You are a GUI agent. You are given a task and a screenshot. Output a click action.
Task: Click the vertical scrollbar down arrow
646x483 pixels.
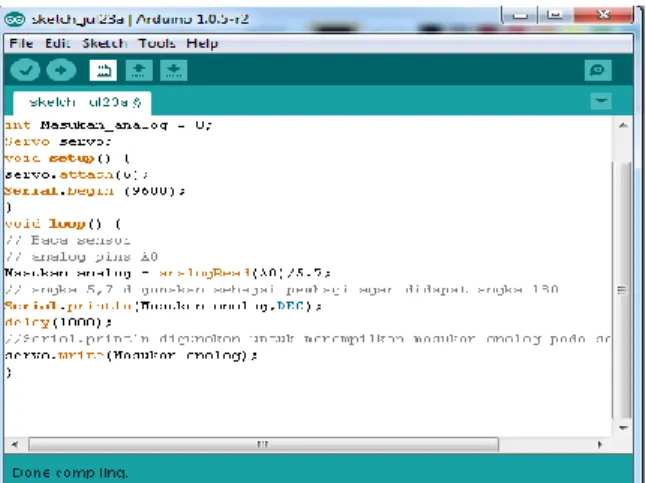tap(623, 428)
